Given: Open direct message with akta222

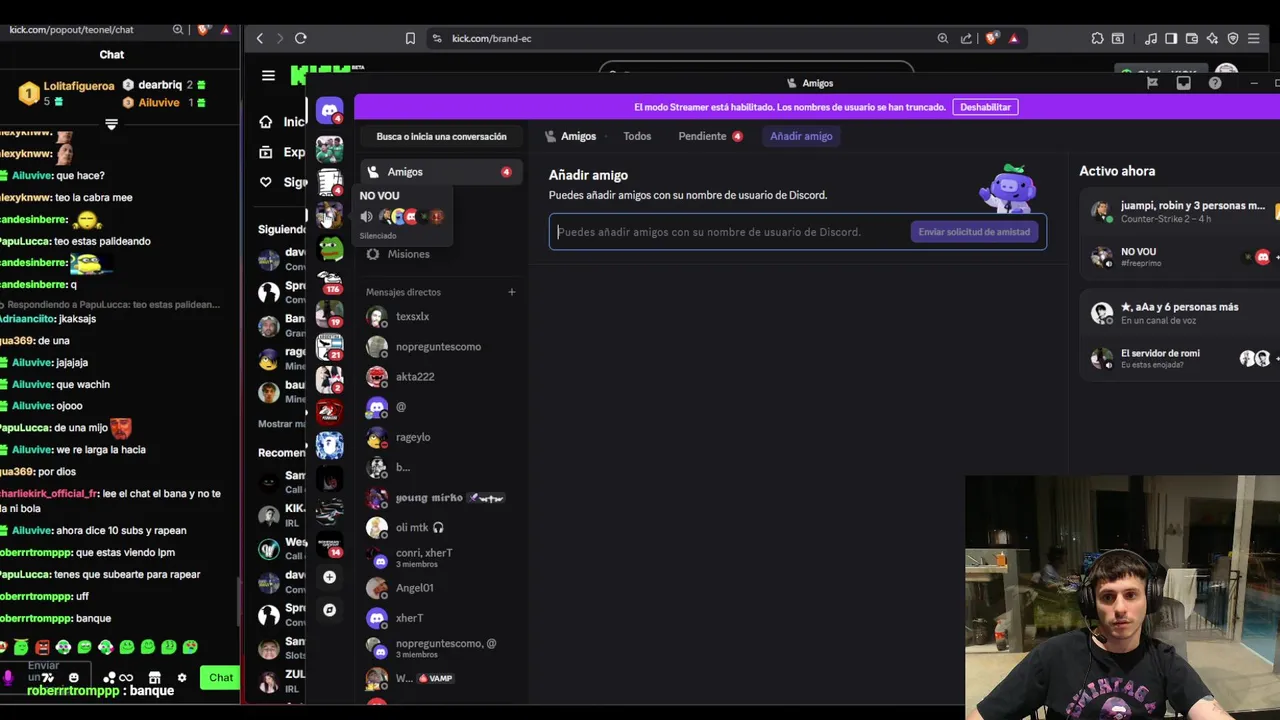Looking at the screenshot, I should pyautogui.click(x=440, y=377).
